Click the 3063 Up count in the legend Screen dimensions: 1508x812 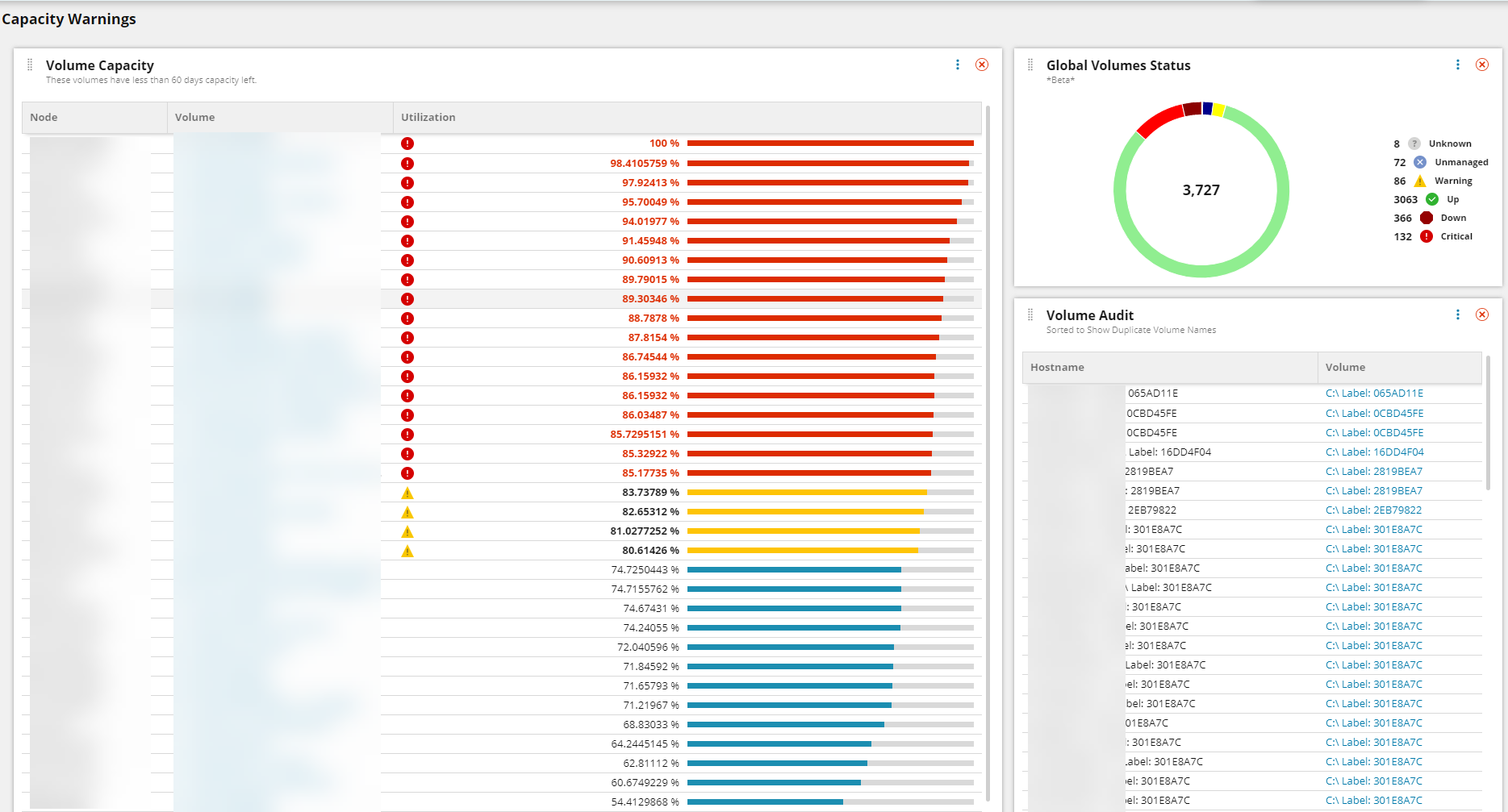1406,200
